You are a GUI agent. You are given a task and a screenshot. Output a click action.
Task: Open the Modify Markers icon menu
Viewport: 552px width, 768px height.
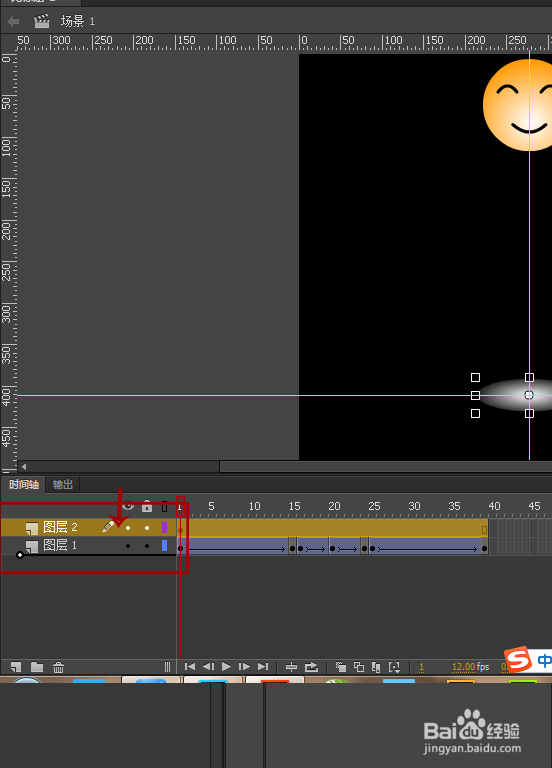394,667
